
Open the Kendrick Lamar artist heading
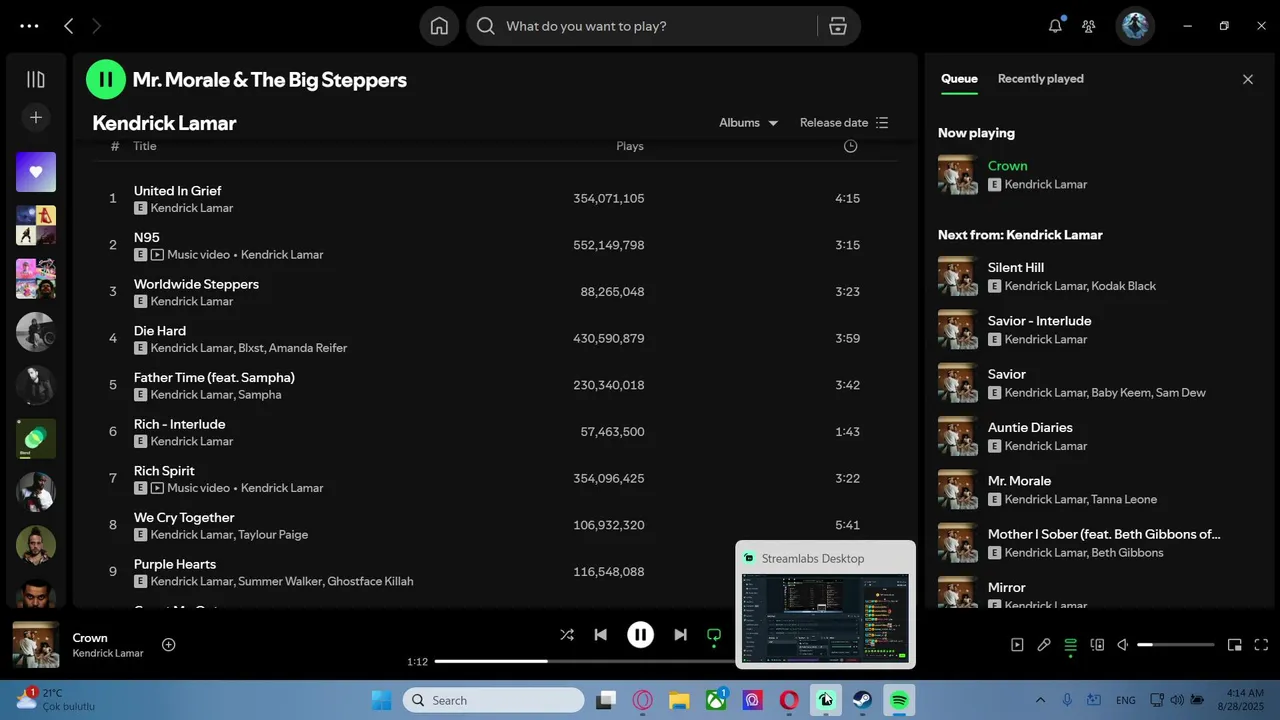[x=164, y=123]
